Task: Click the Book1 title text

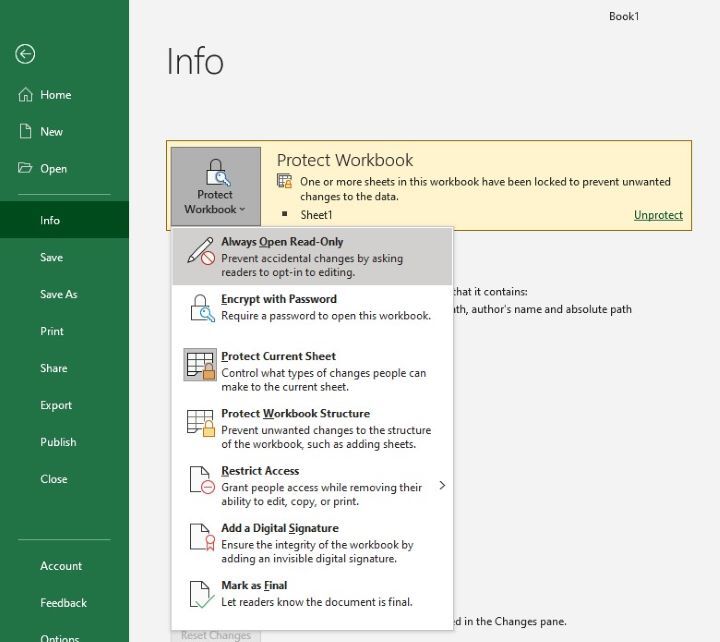Action: (624, 17)
